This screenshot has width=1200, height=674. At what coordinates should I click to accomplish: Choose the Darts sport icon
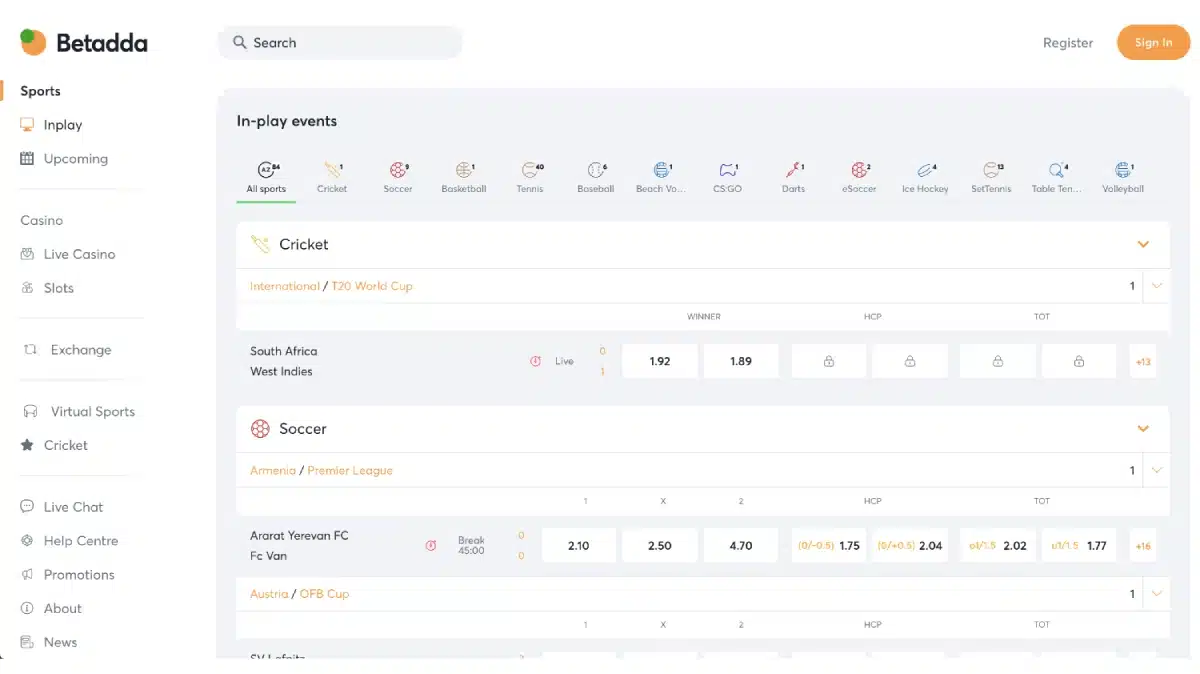click(793, 171)
